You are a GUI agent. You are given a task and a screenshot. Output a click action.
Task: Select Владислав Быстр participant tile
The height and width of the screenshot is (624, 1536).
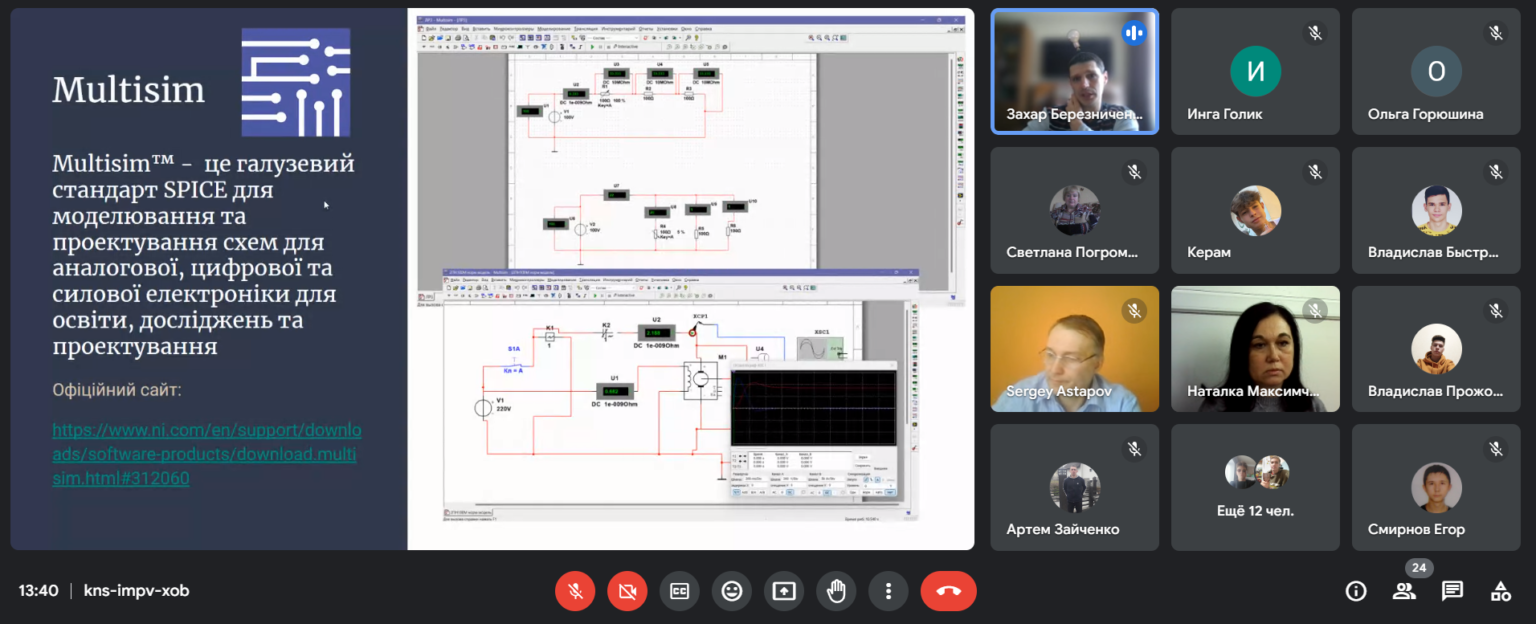click(1436, 210)
